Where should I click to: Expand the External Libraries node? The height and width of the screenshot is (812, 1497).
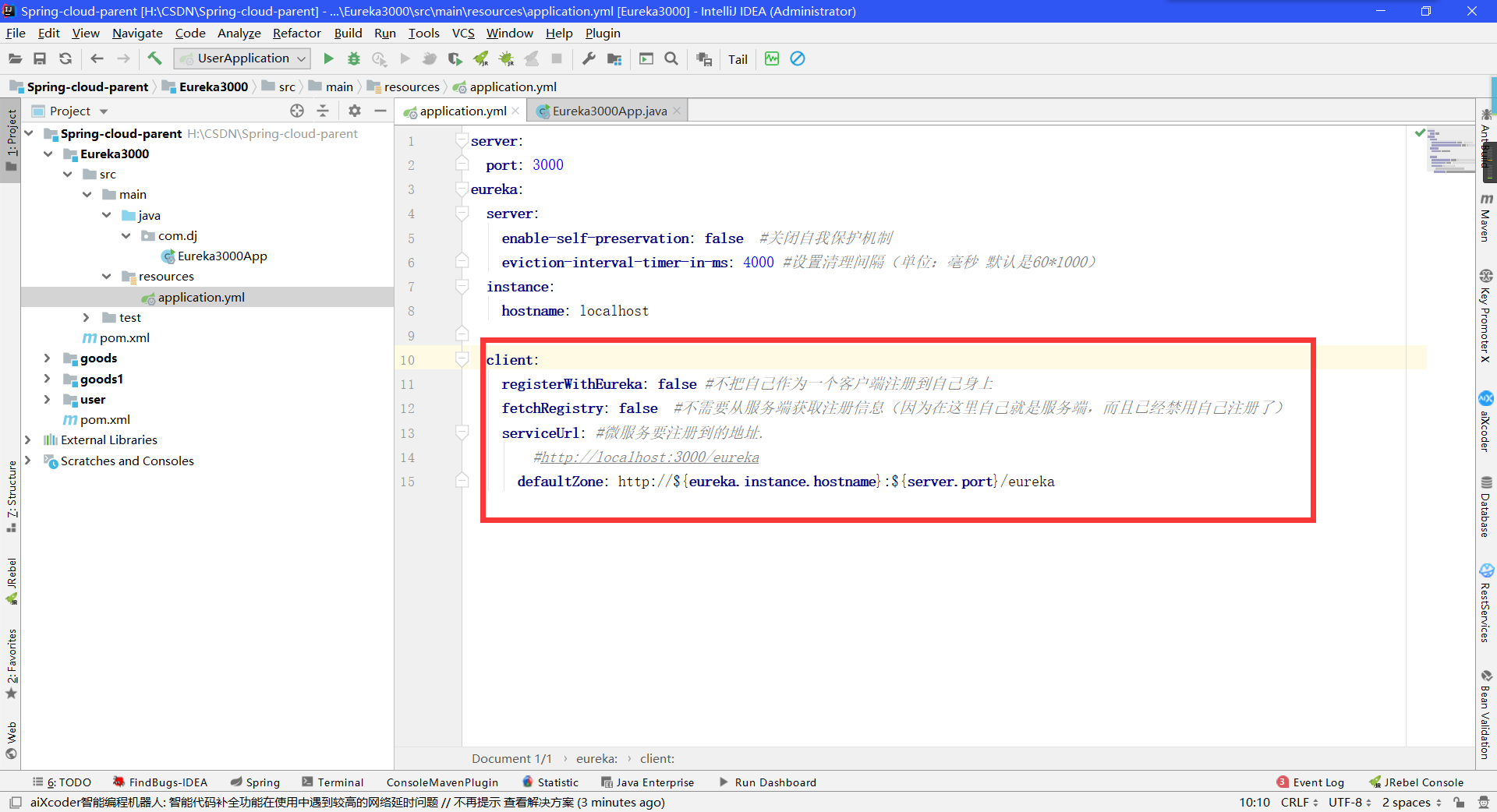[x=28, y=440]
